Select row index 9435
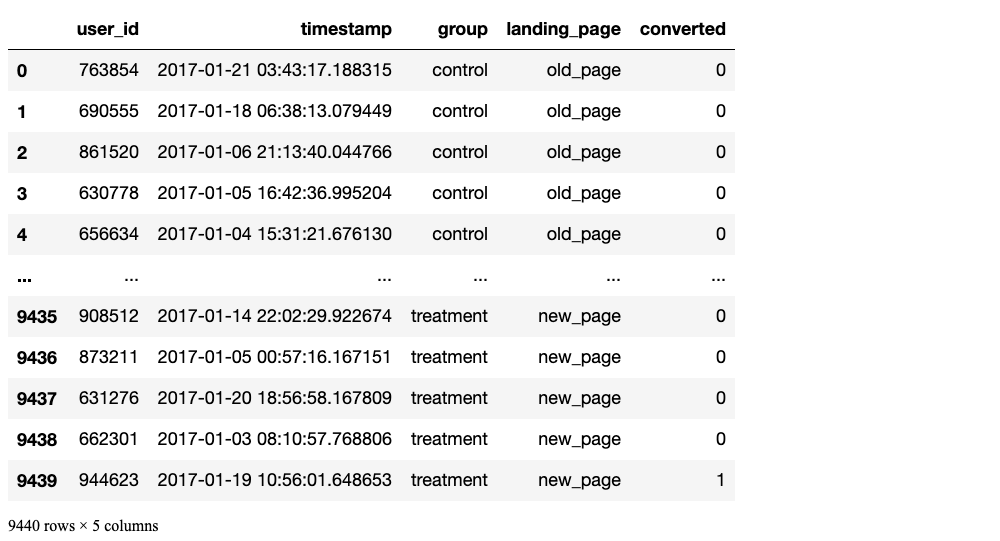1000x541 pixels. (37, 317)
